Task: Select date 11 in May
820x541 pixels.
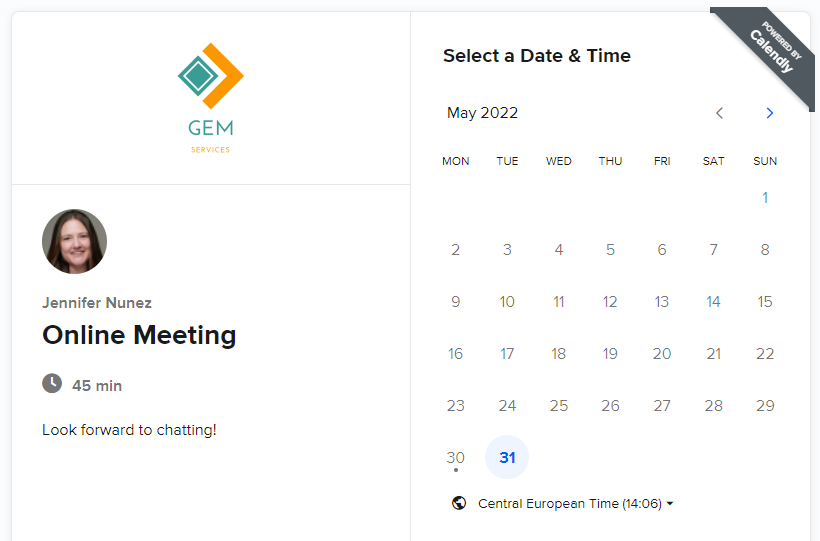Action: click(559, 301)
